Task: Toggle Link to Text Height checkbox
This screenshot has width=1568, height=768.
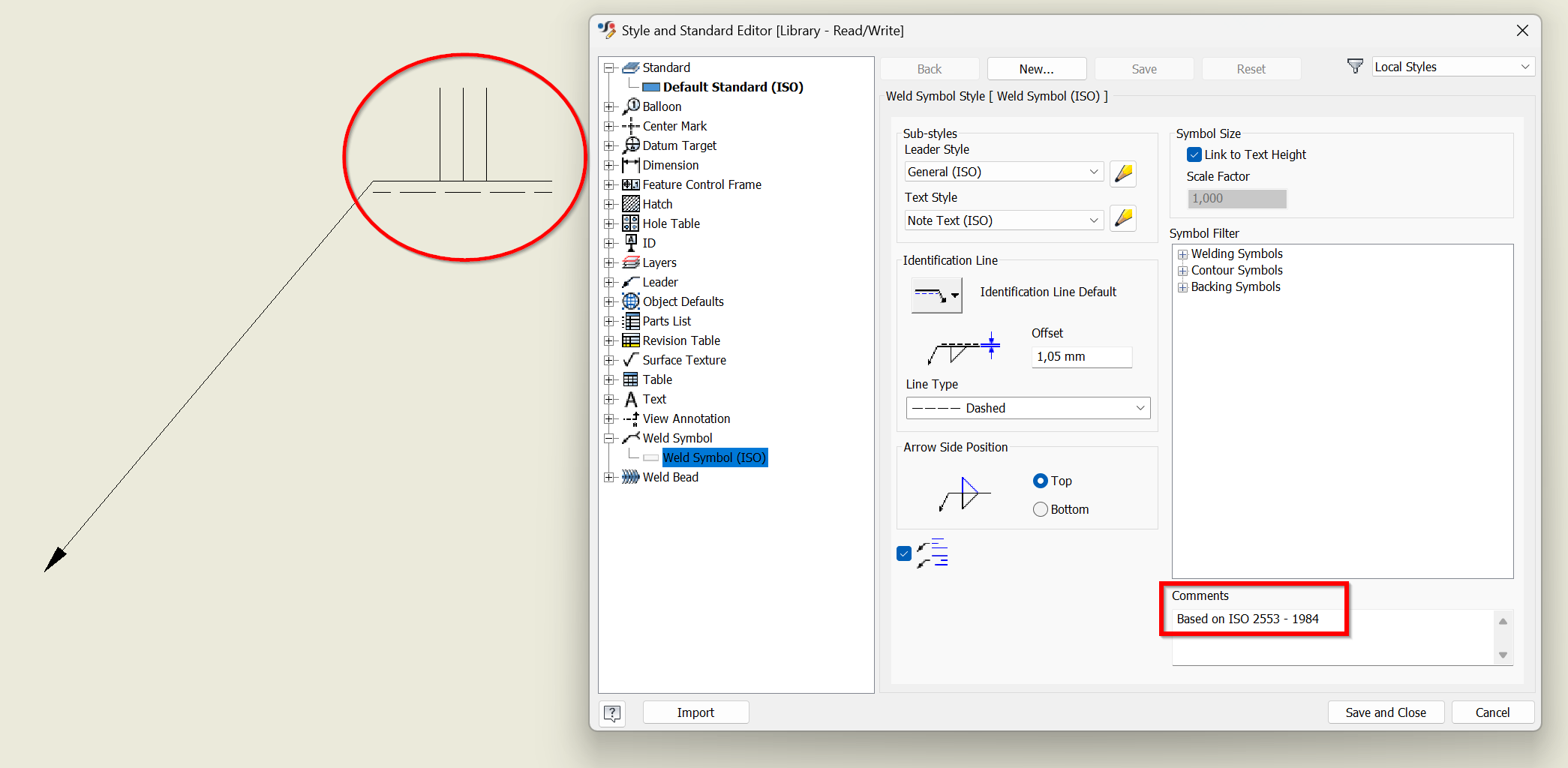Action: pos(1194,154)
